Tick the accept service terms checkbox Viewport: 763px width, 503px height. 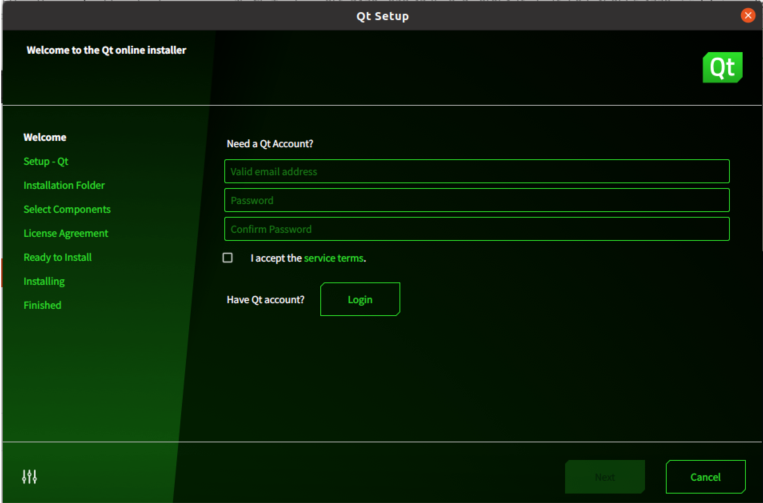coord(228,258)
